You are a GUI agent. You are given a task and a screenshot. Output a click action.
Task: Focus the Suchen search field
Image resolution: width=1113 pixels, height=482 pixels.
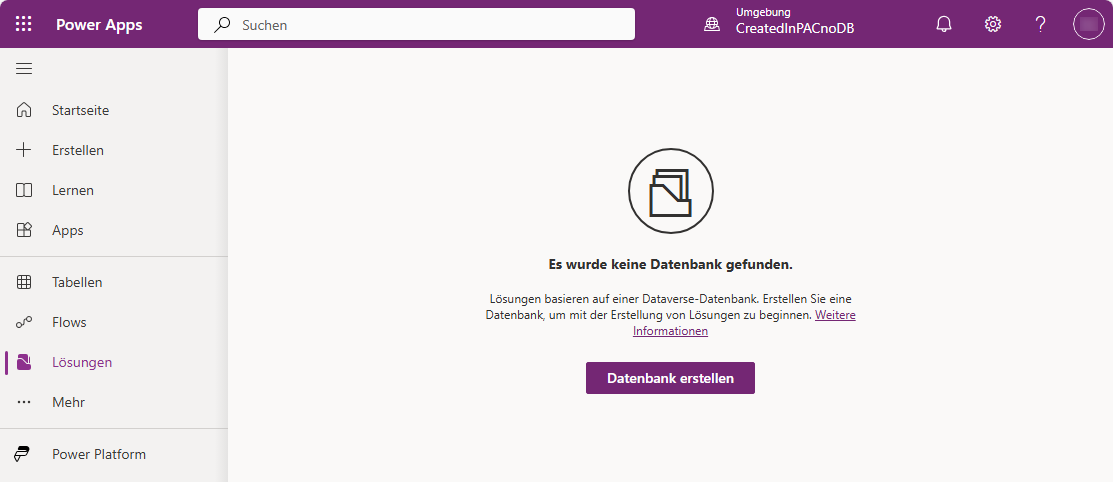coord(416,24)
